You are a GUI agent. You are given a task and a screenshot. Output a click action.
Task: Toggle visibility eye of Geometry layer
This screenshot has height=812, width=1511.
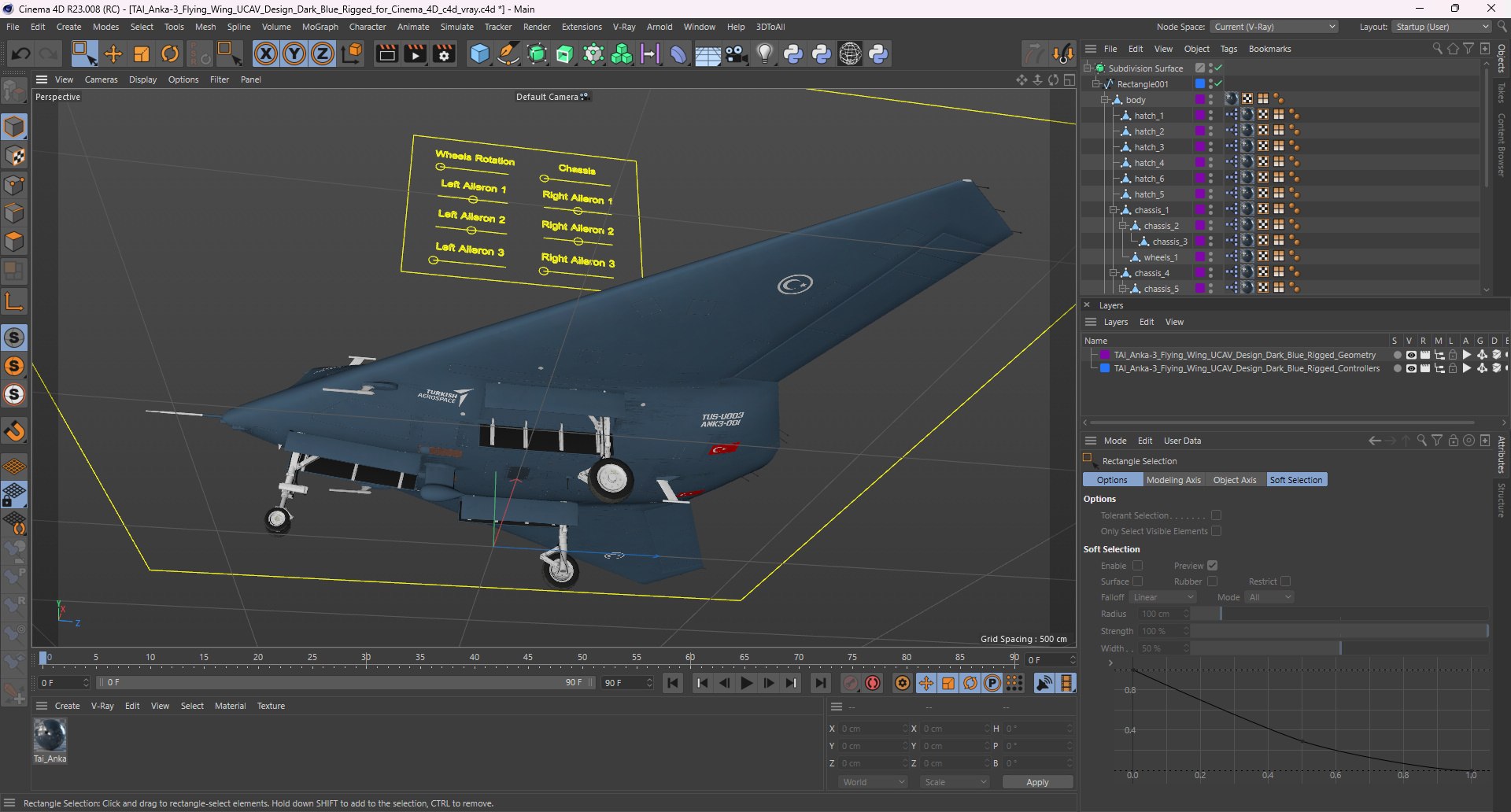point(1411,355)
